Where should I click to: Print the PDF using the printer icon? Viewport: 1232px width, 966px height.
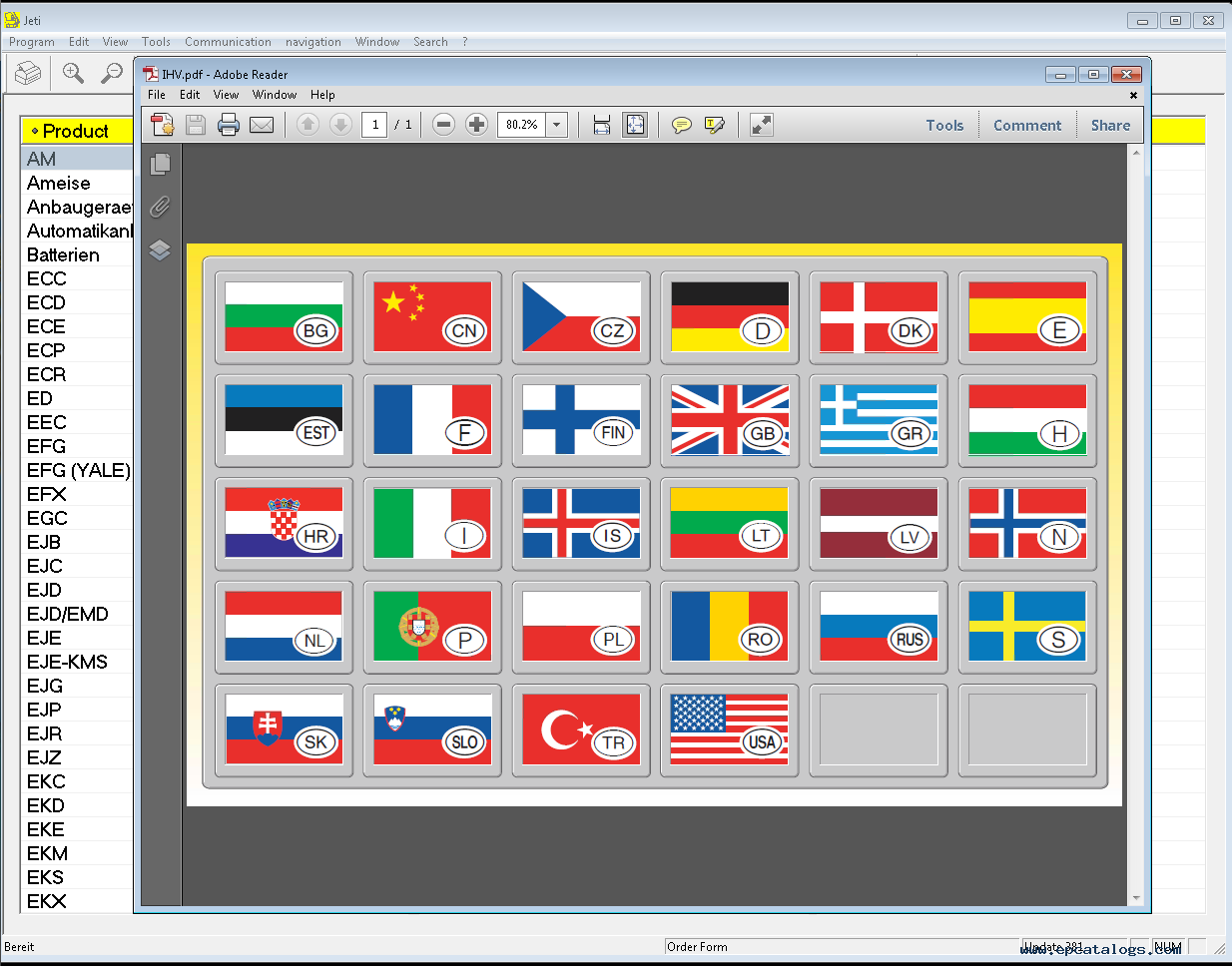[x=229, y=125]
